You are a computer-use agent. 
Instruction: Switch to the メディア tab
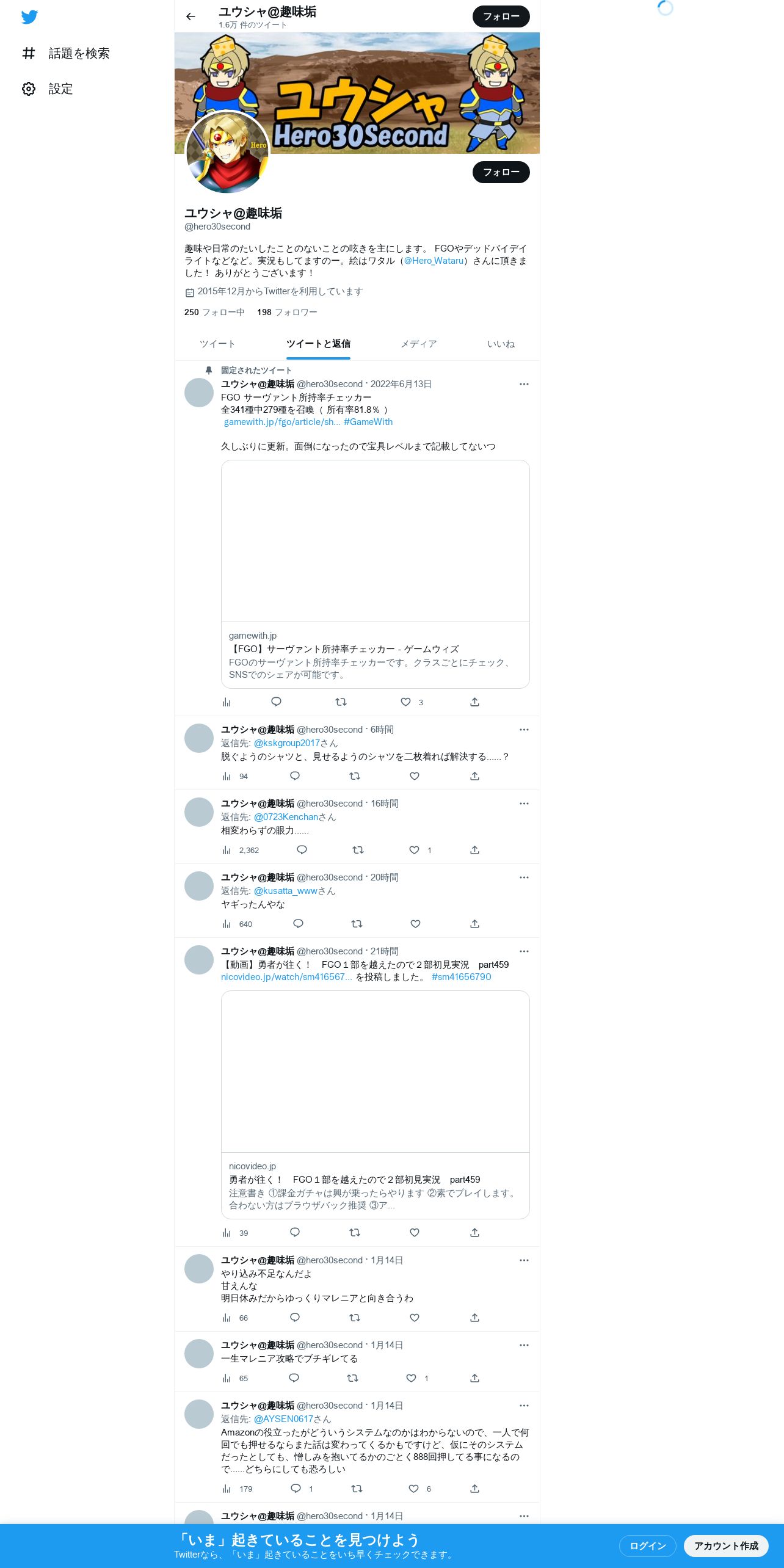coord(419,344)
